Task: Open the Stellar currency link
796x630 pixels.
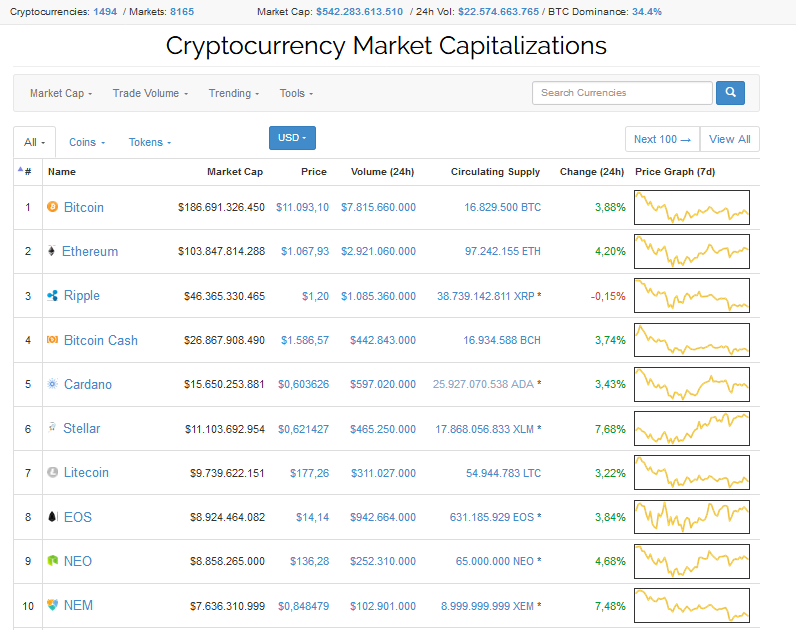Action: [82, 428]
